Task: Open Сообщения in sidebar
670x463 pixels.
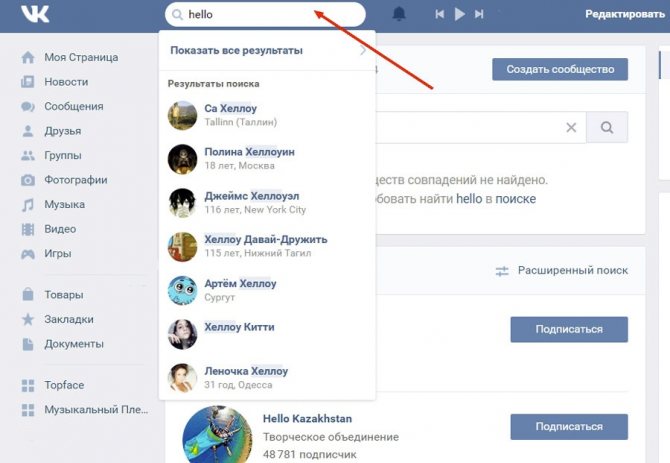Action: (x=74, y=106)
